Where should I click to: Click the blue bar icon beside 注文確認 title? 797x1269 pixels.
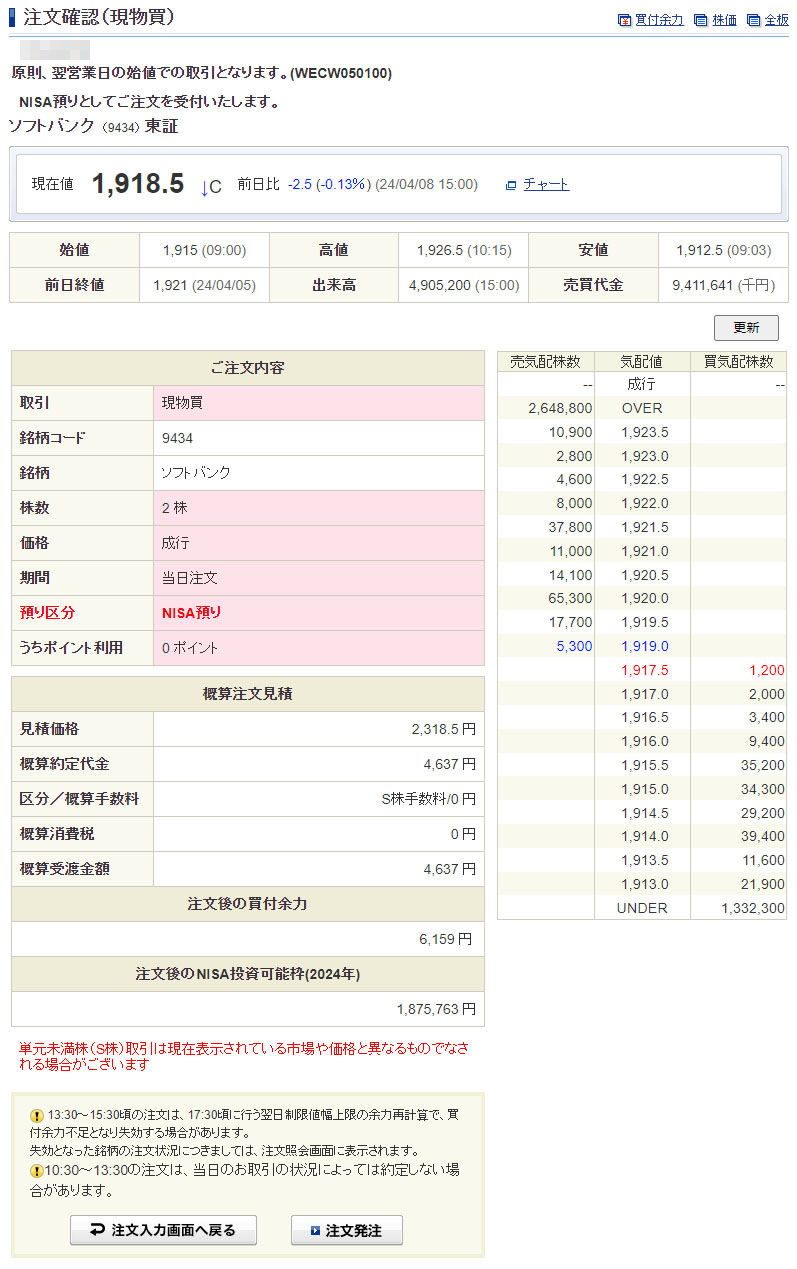(x=13, y=18)
